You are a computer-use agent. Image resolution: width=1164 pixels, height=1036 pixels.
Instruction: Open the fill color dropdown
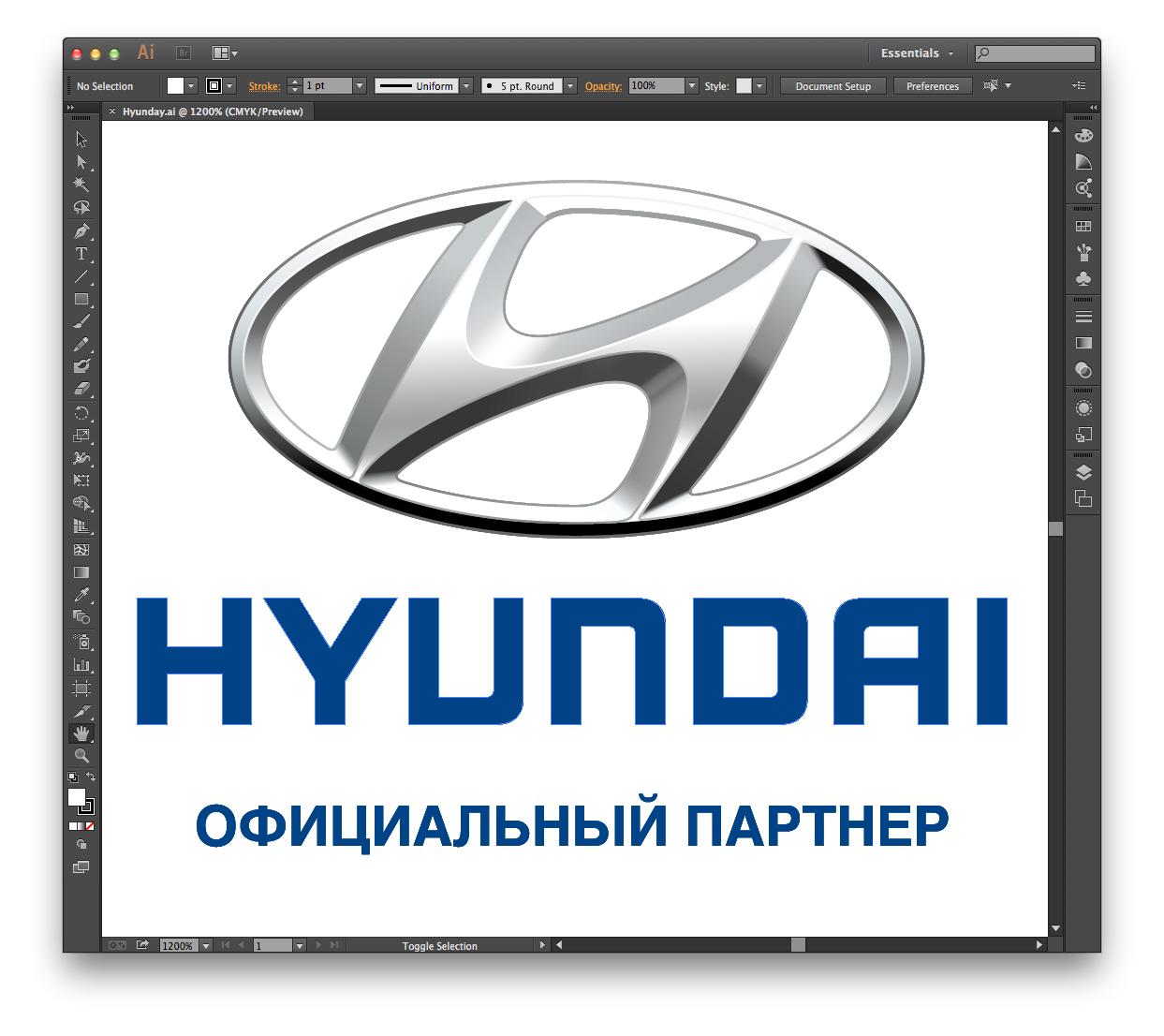[191, 86]
